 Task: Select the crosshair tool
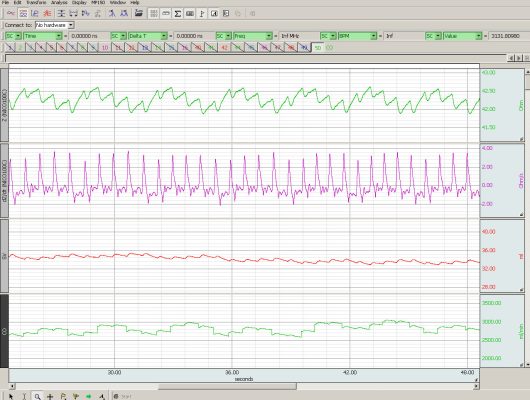[x=50, y=396]
